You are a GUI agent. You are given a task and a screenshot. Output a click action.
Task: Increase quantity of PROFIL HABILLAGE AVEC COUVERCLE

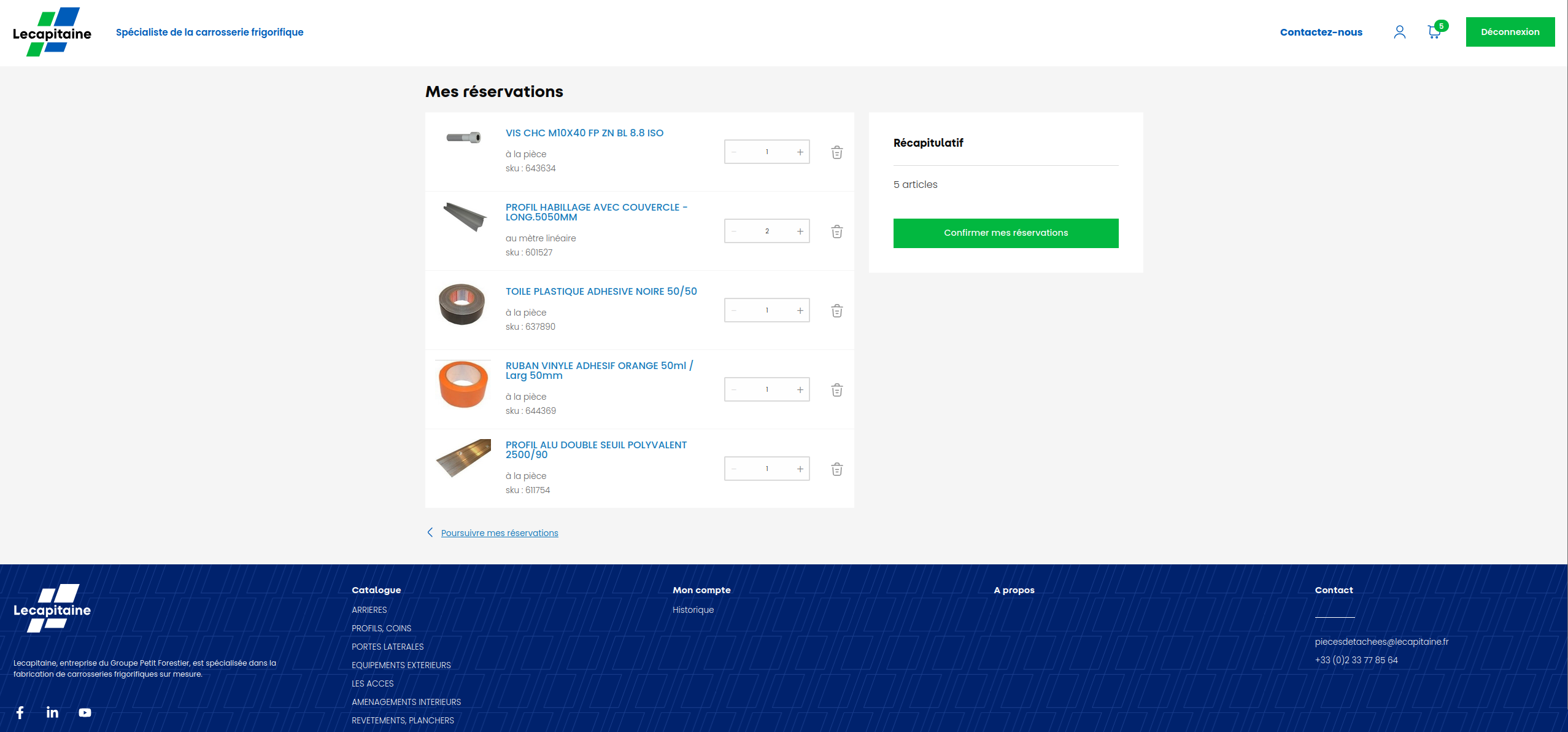800,232
